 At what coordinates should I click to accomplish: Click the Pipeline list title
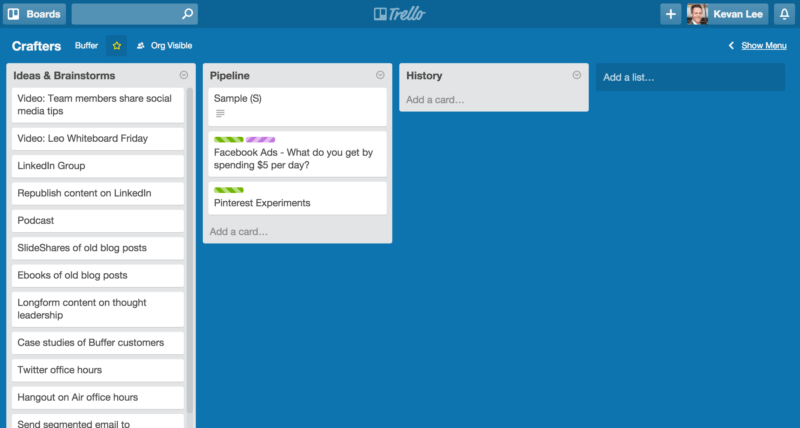point(230,75)
